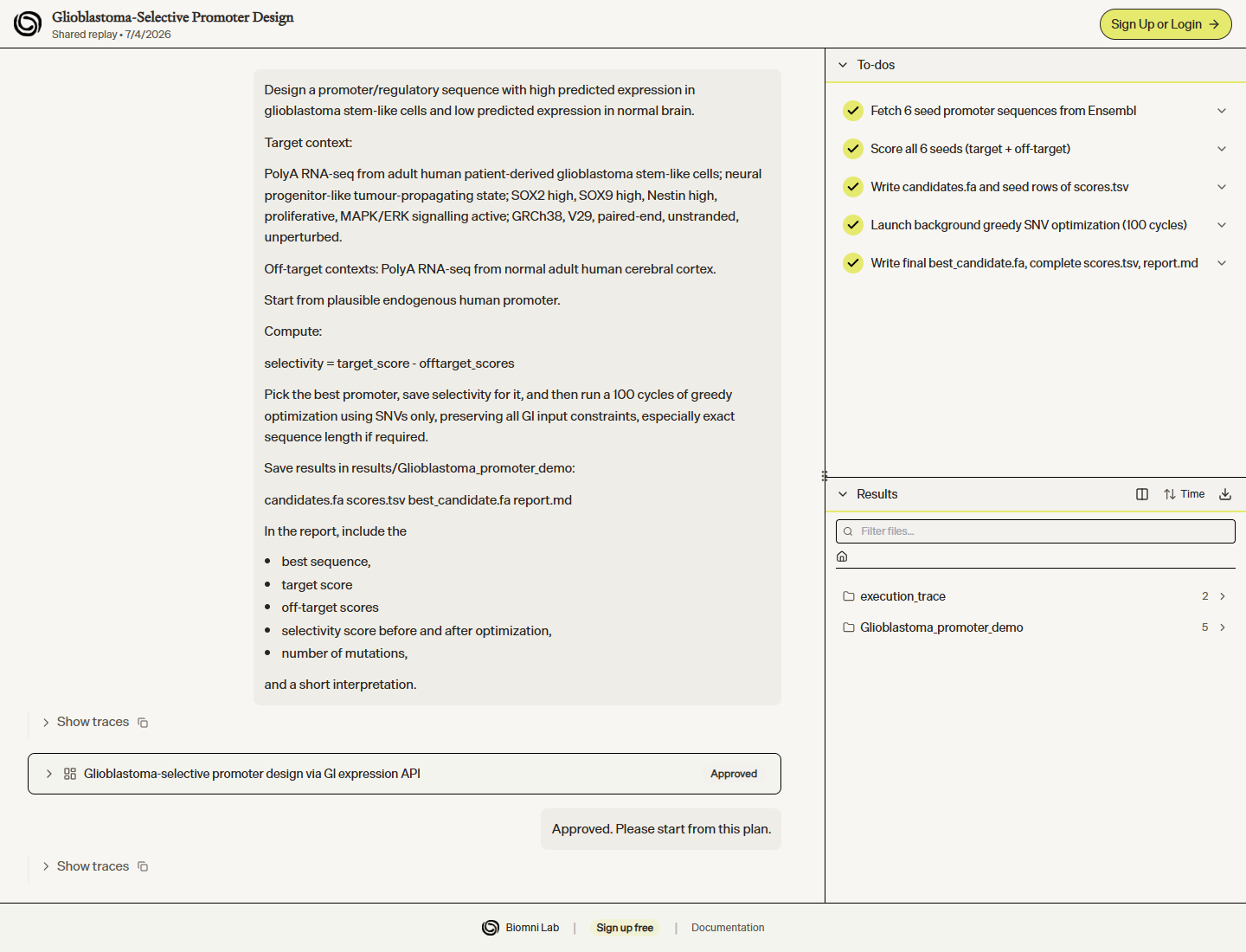Go to the home directory icon in Results
The width and height of the screenshot is (1246, 952).
click(x=842, y=556)
